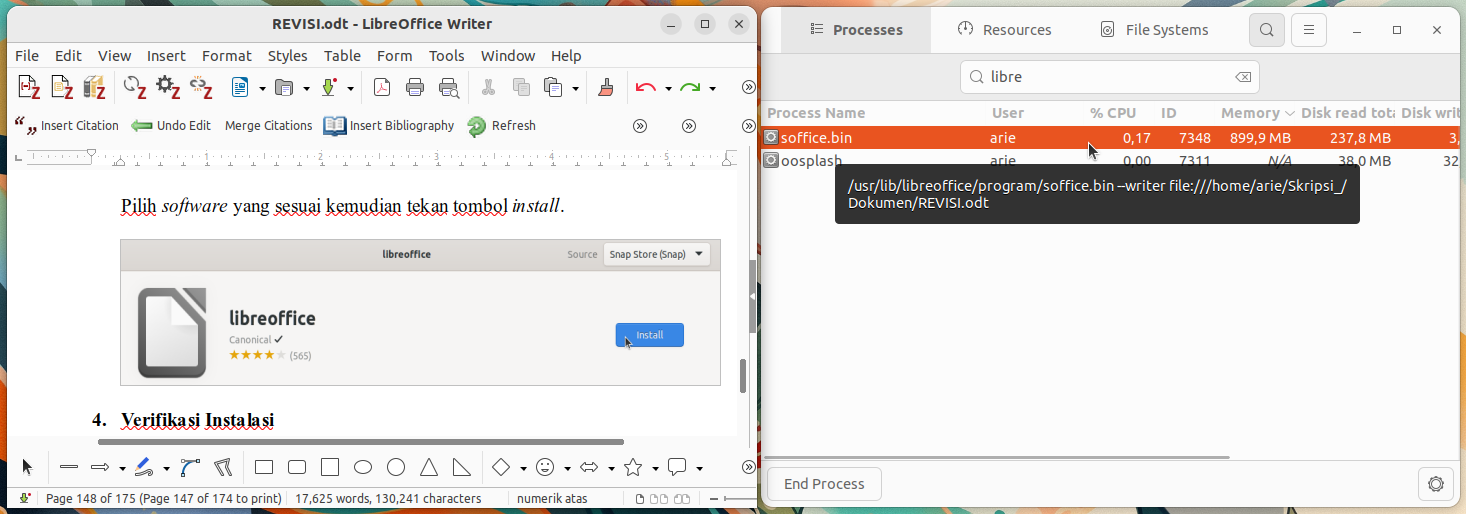Viewport: 1466px width, 514px height.
Task: Select the Rounded Rectangle shape tool
Action: click(x=297, y=467)
